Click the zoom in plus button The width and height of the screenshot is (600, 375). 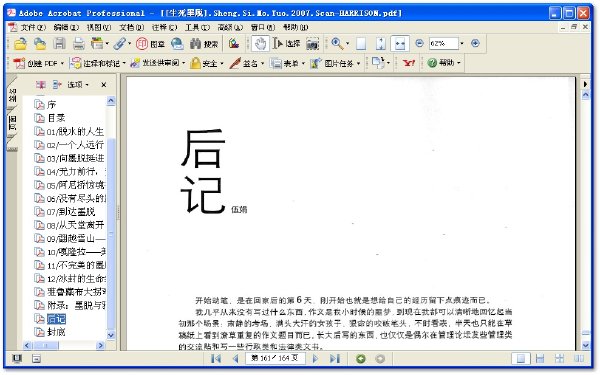click(x=475, y=43)
